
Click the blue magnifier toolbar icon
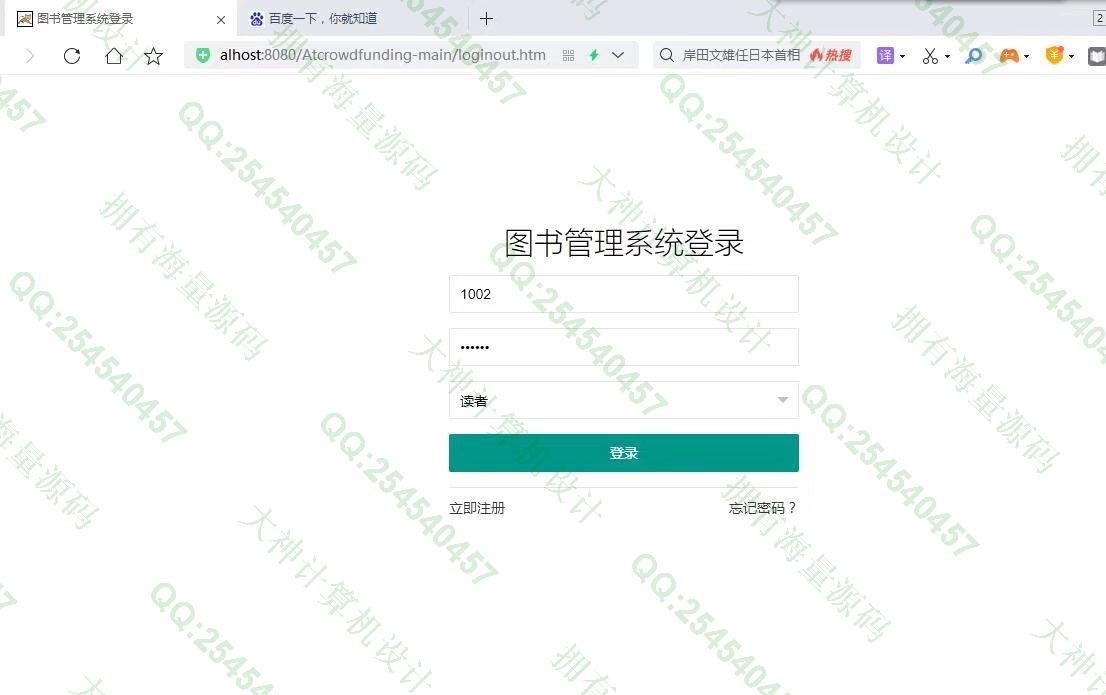coord(973,55)
